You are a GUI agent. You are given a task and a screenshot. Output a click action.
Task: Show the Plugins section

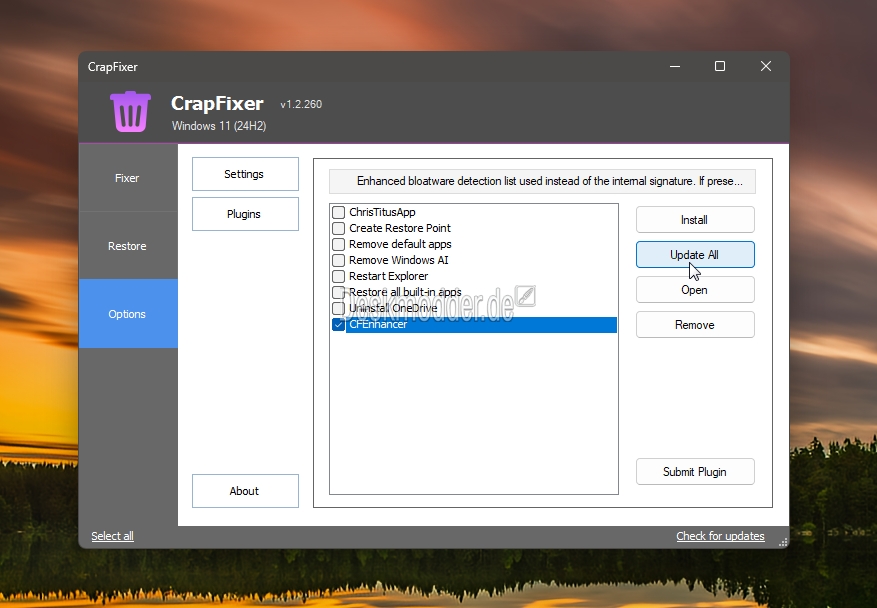pos(245,214)
